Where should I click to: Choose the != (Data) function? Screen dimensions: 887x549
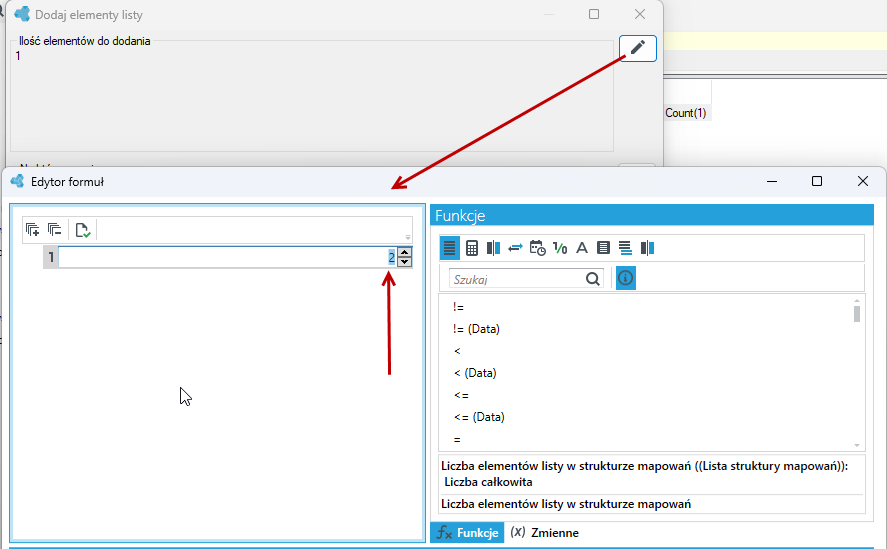tap(476, 329)
